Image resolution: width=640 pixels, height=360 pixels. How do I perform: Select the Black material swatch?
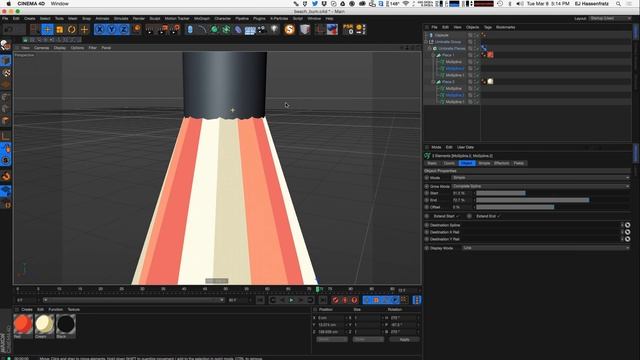click(x=66, y=325)
